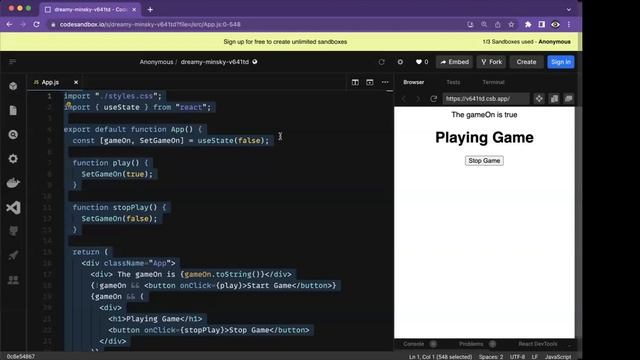Open the CodeSandbox hamburger menu
This screenshot has height=360, width=640.
click(x=12, y=62)
